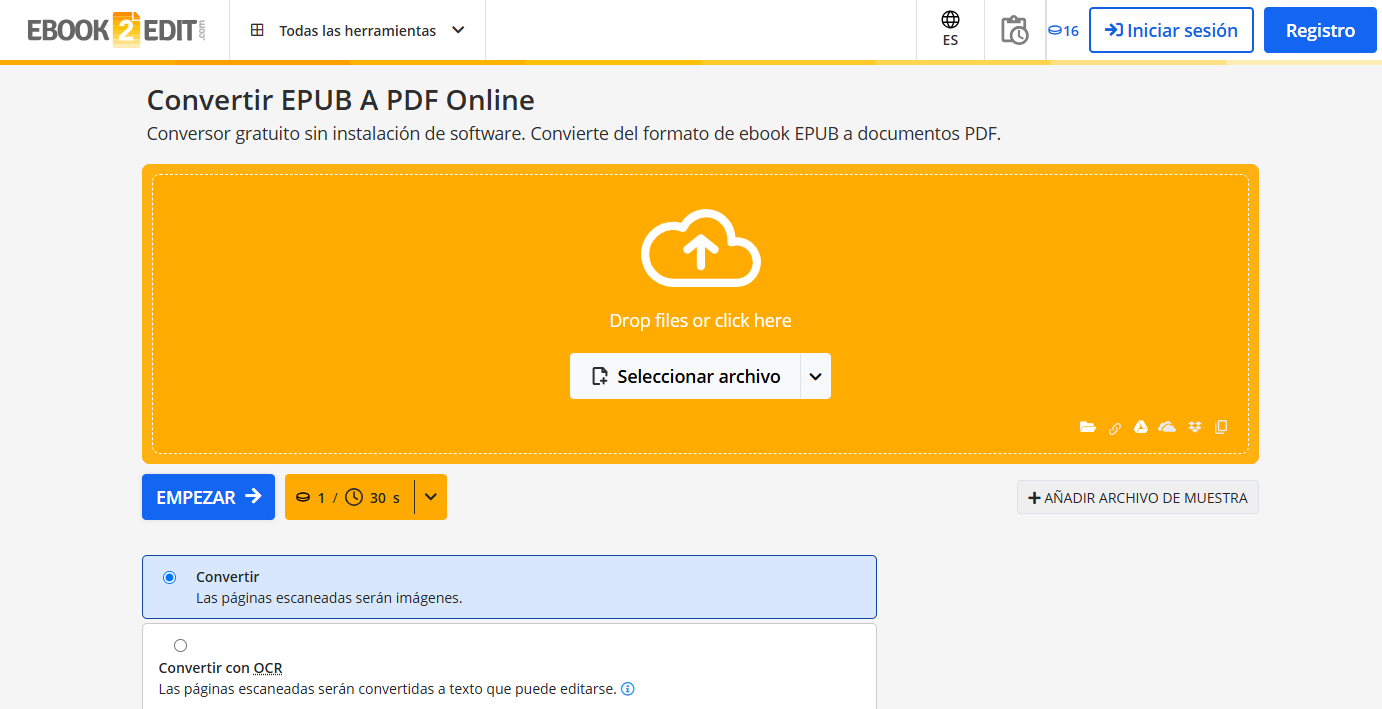This screenshot has width=1382, height=709.
Task: Select the Convertir radio button
Action: click(170, 577)
